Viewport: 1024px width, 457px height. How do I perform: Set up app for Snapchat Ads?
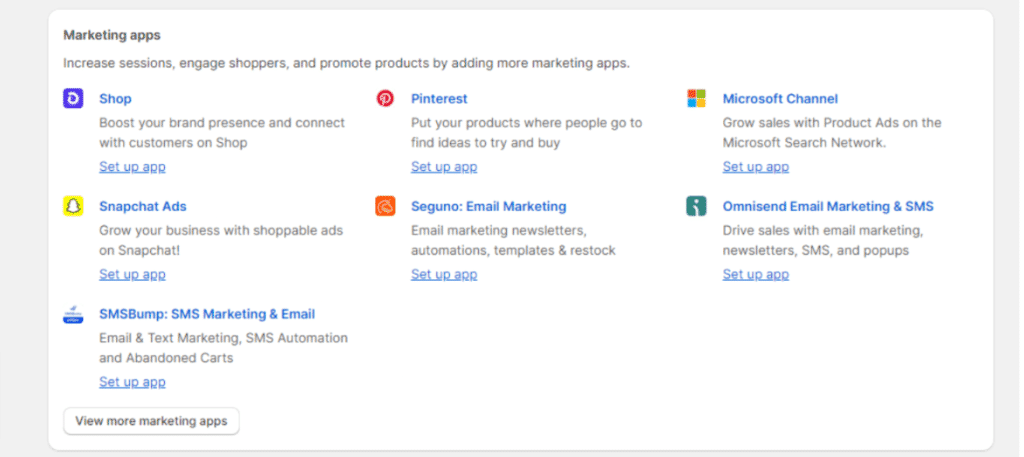click(x=132, y=274)
